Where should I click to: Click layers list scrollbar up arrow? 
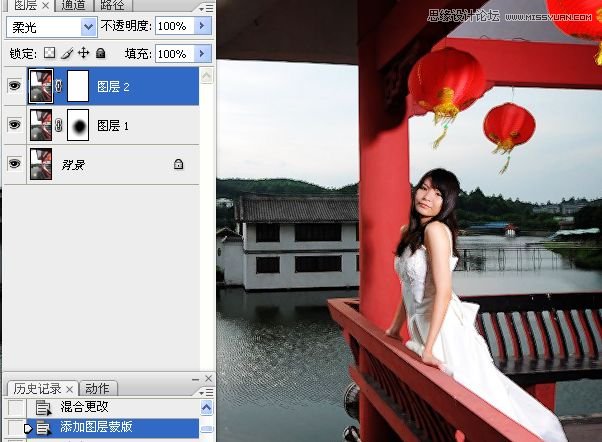207,76
